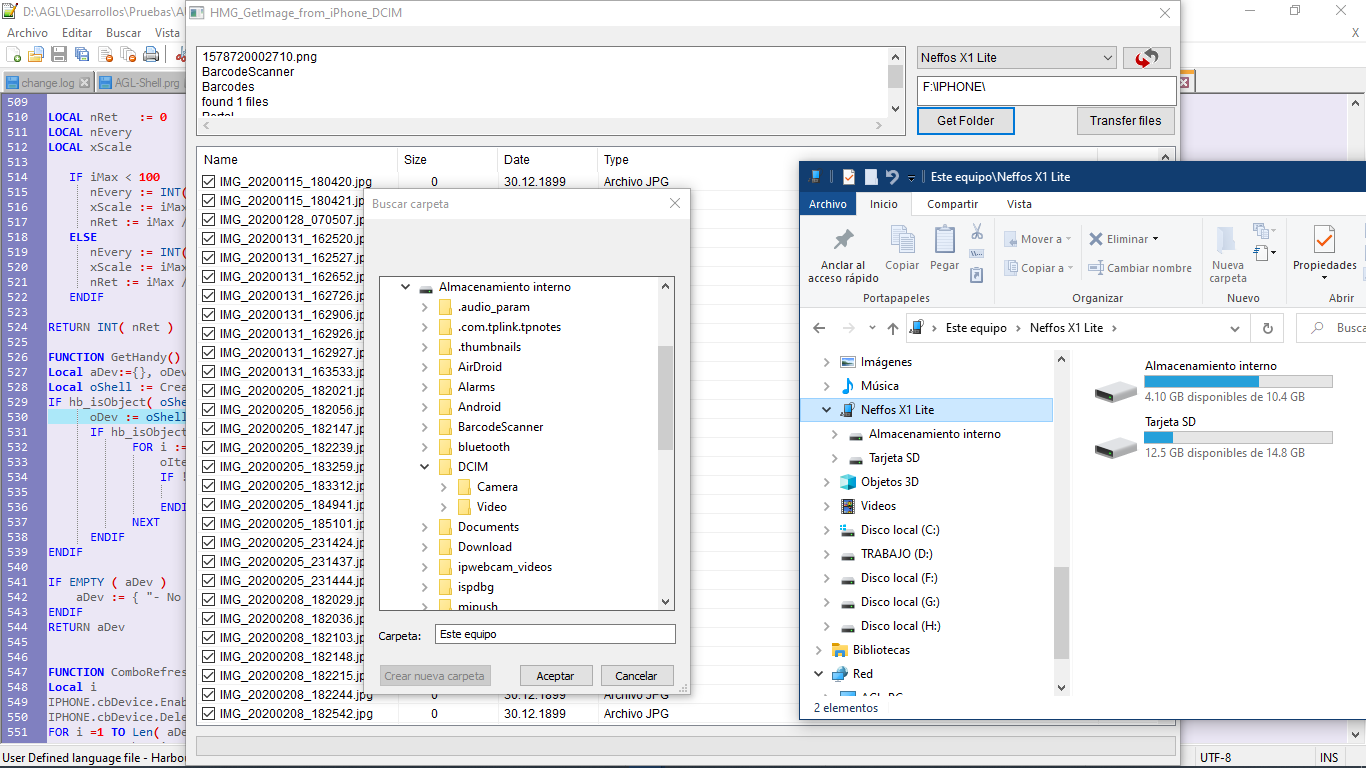Open Archivo tab in Explorer

coord(827,204)
